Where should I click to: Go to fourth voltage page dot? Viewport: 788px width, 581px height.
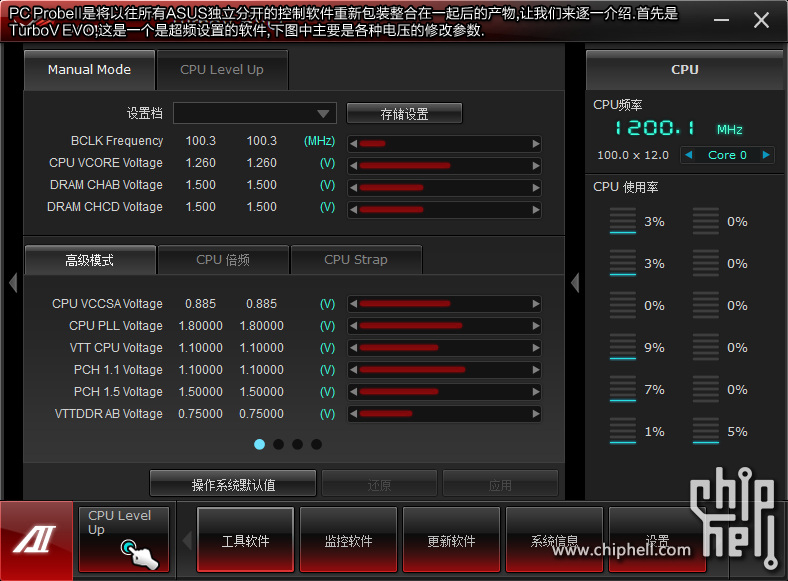point(316,444)
